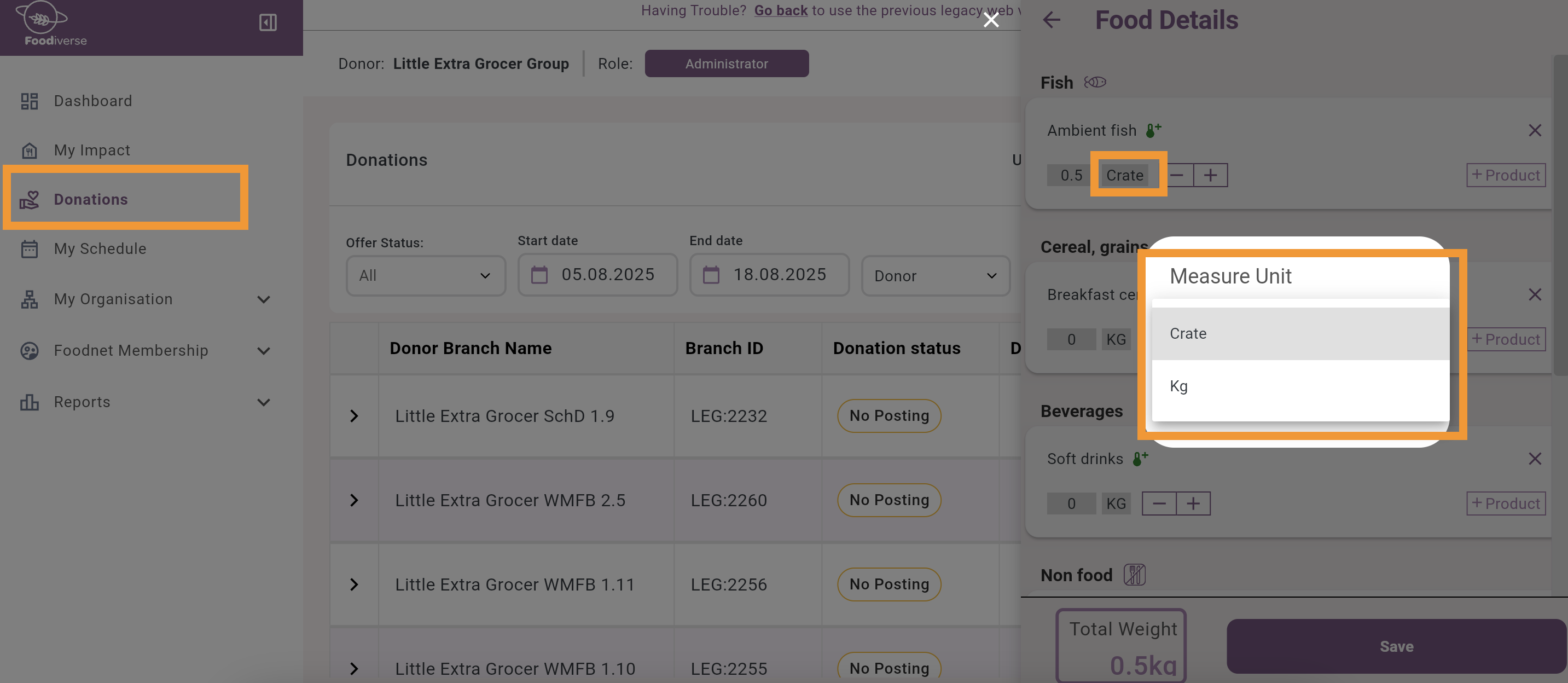This screenshot has width=1568, height=683.
Task: Select the Dashboard grid icon
Action: click(28, 101)
